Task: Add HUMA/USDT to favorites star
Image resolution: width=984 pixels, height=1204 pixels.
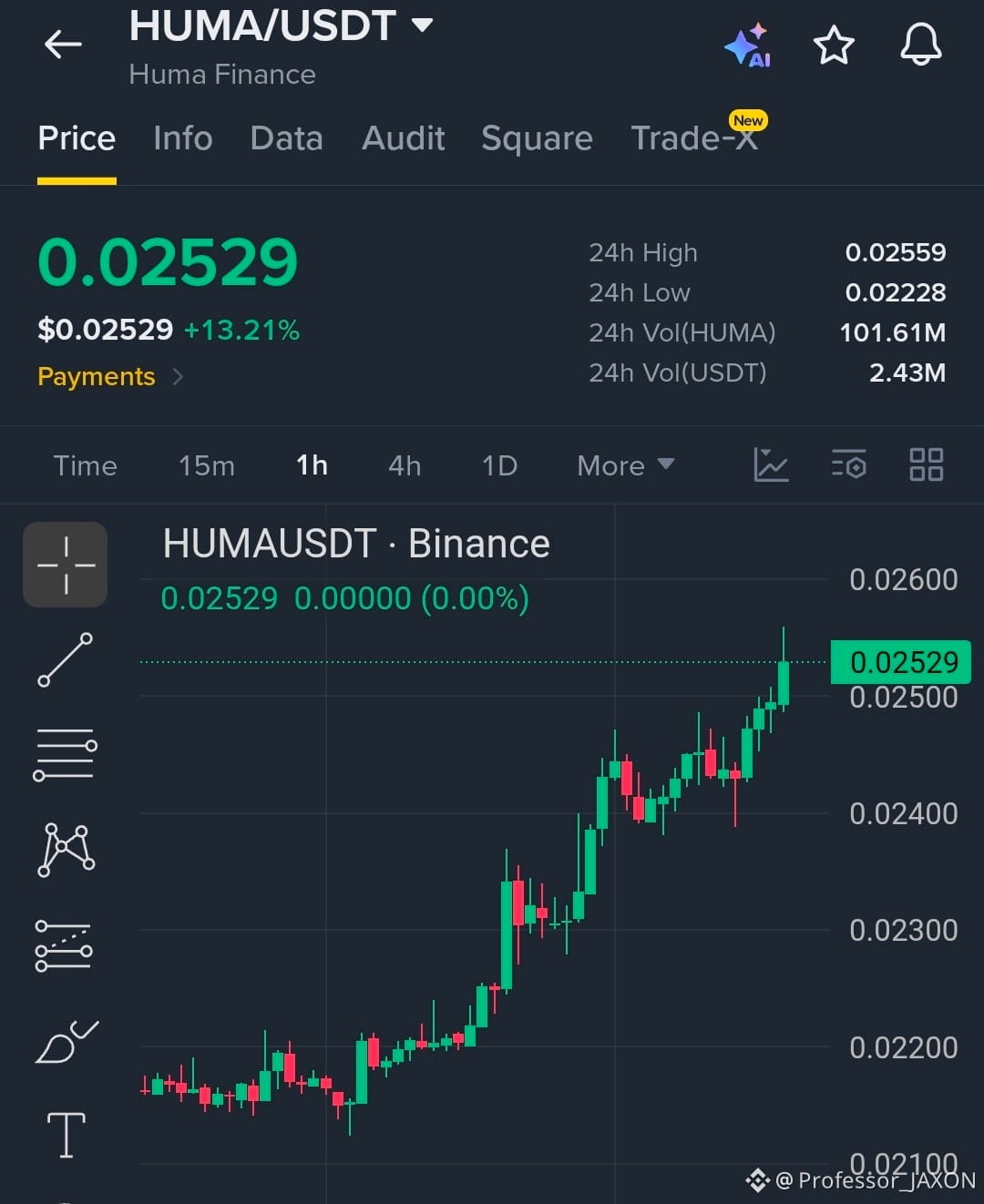Action: pos(834,45)
